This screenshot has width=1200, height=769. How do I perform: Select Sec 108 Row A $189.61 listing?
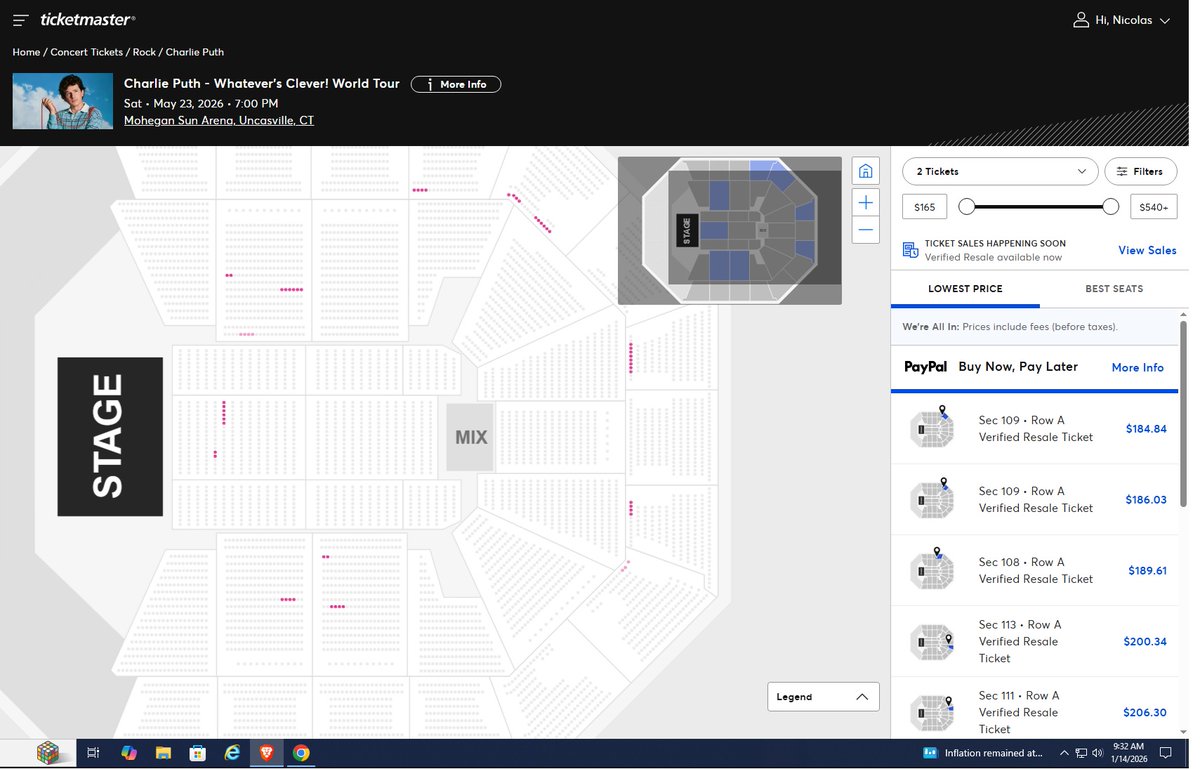pyautogui.click(x=1034, y=571)
